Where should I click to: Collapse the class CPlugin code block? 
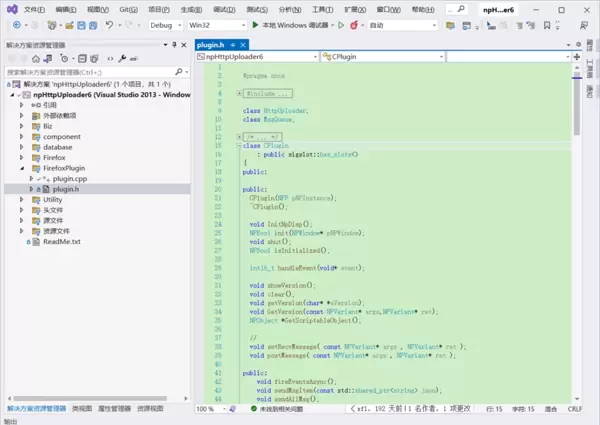point(237,145)
